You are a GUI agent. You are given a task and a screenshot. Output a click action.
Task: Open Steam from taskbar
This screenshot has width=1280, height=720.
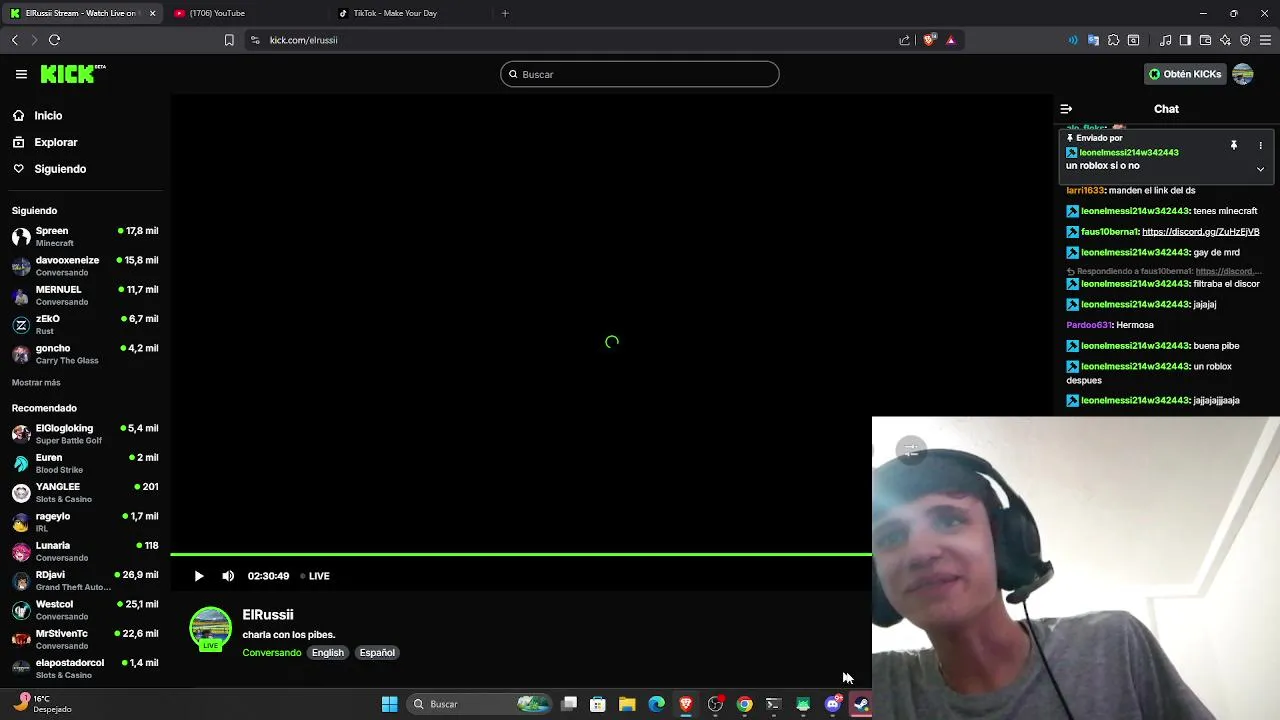(x=861, y=705)
